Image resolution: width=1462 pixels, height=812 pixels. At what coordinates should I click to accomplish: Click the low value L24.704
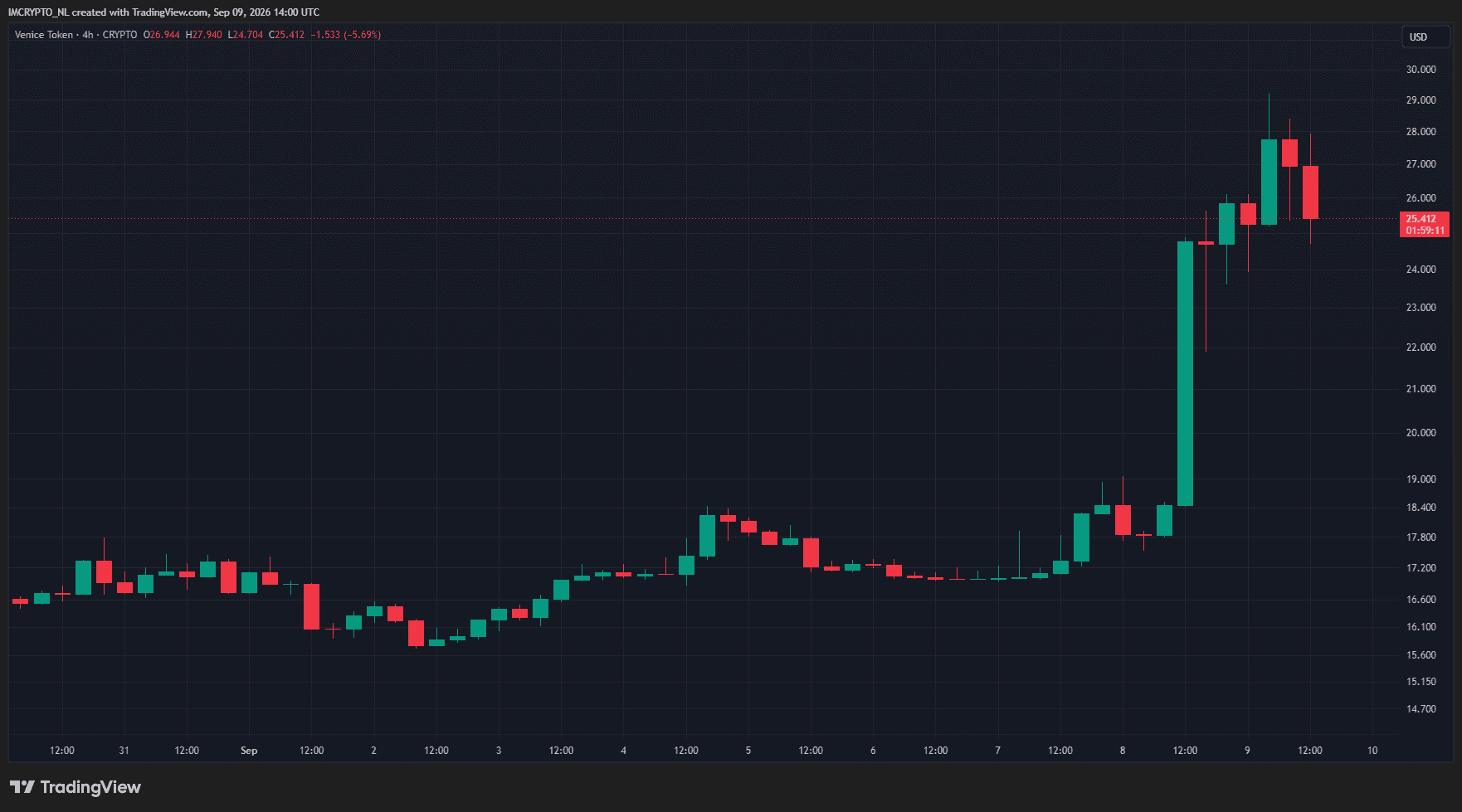click(246, 35)
